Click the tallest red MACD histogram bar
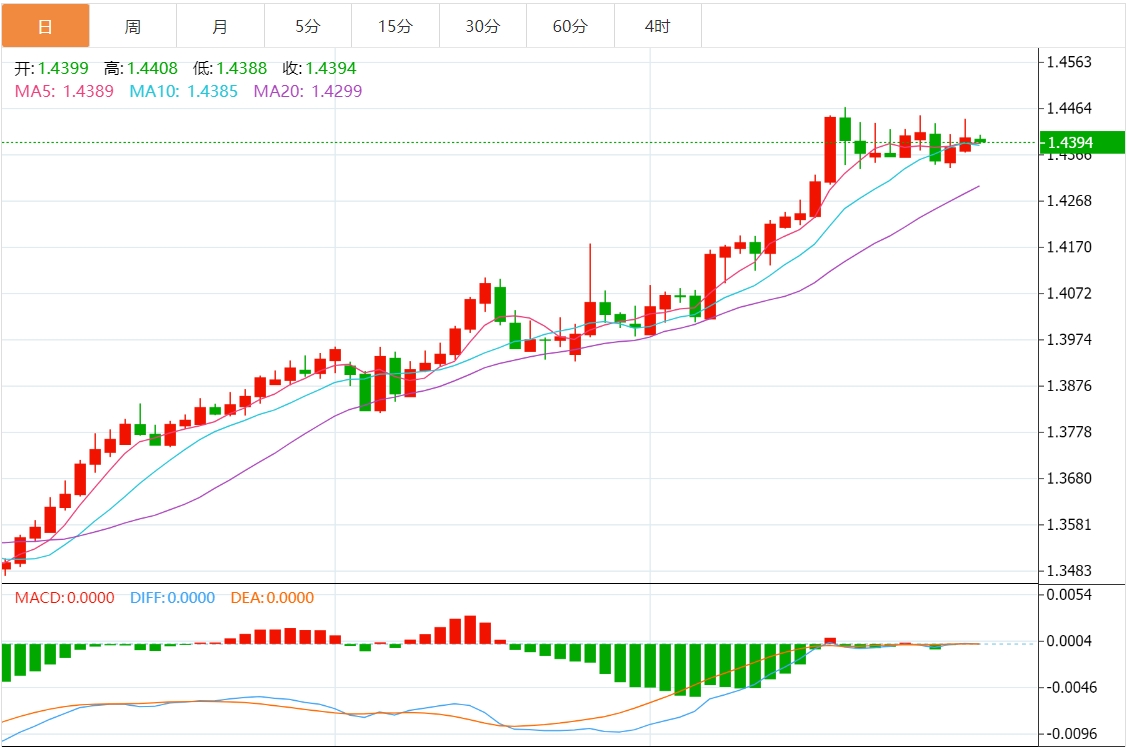Image resolution: width=1129 pixels, height=747 pixels. click(470, 630)
